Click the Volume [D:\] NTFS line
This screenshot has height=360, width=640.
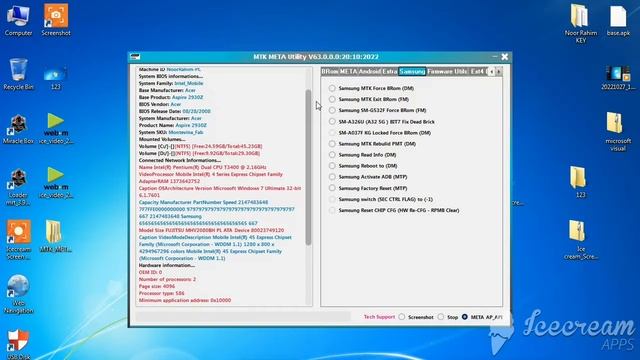tap(199, 153)
